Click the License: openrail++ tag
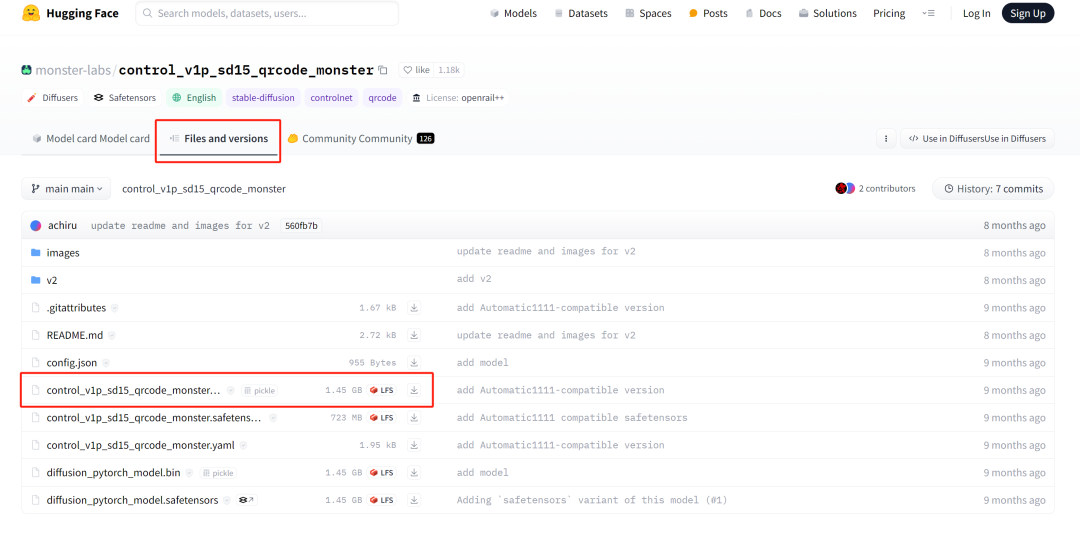 point(458,98)
